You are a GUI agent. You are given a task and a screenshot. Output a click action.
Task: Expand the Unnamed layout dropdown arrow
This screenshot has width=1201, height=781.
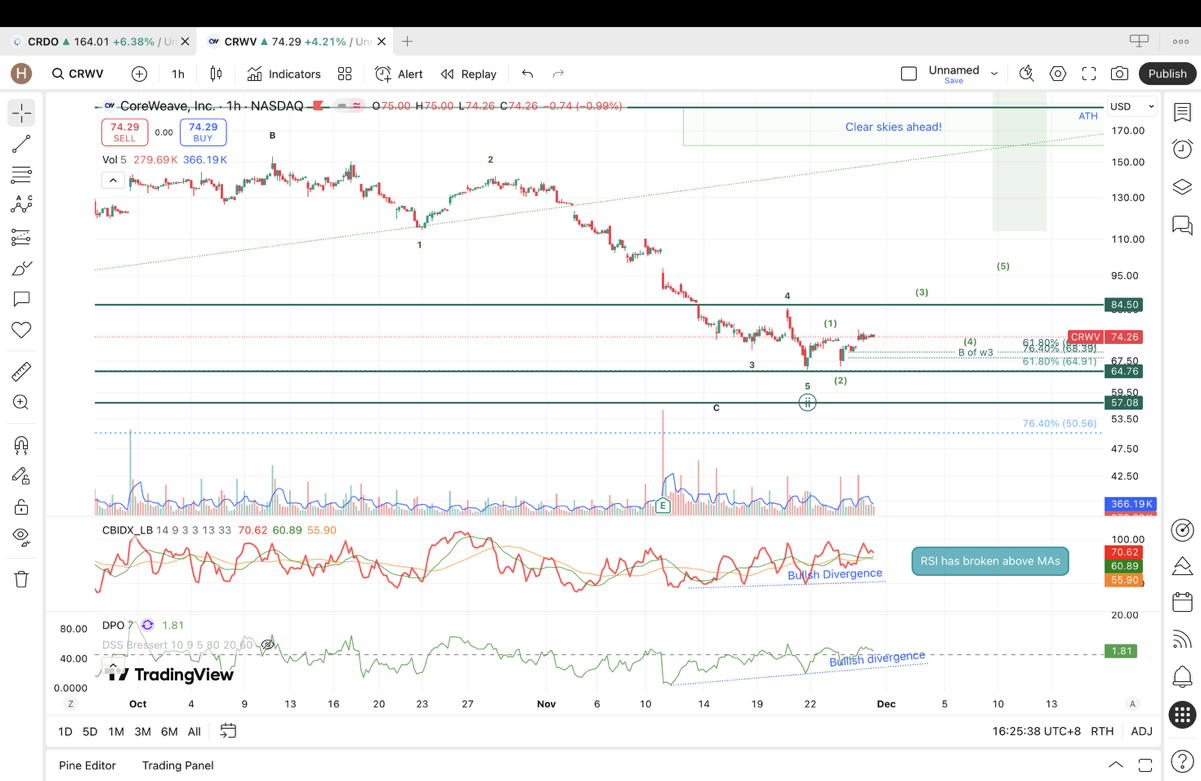tap(994, 74)
